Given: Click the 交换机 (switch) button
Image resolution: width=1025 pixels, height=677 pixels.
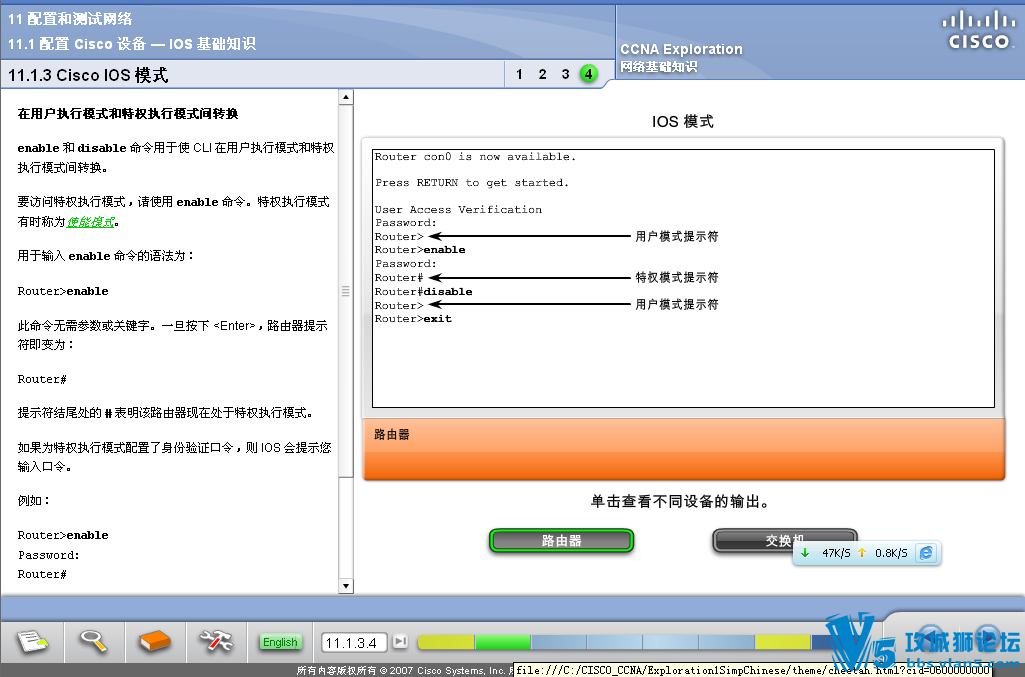Looking at the screenshot, I should pyautogui.click(x=784, y=540).
